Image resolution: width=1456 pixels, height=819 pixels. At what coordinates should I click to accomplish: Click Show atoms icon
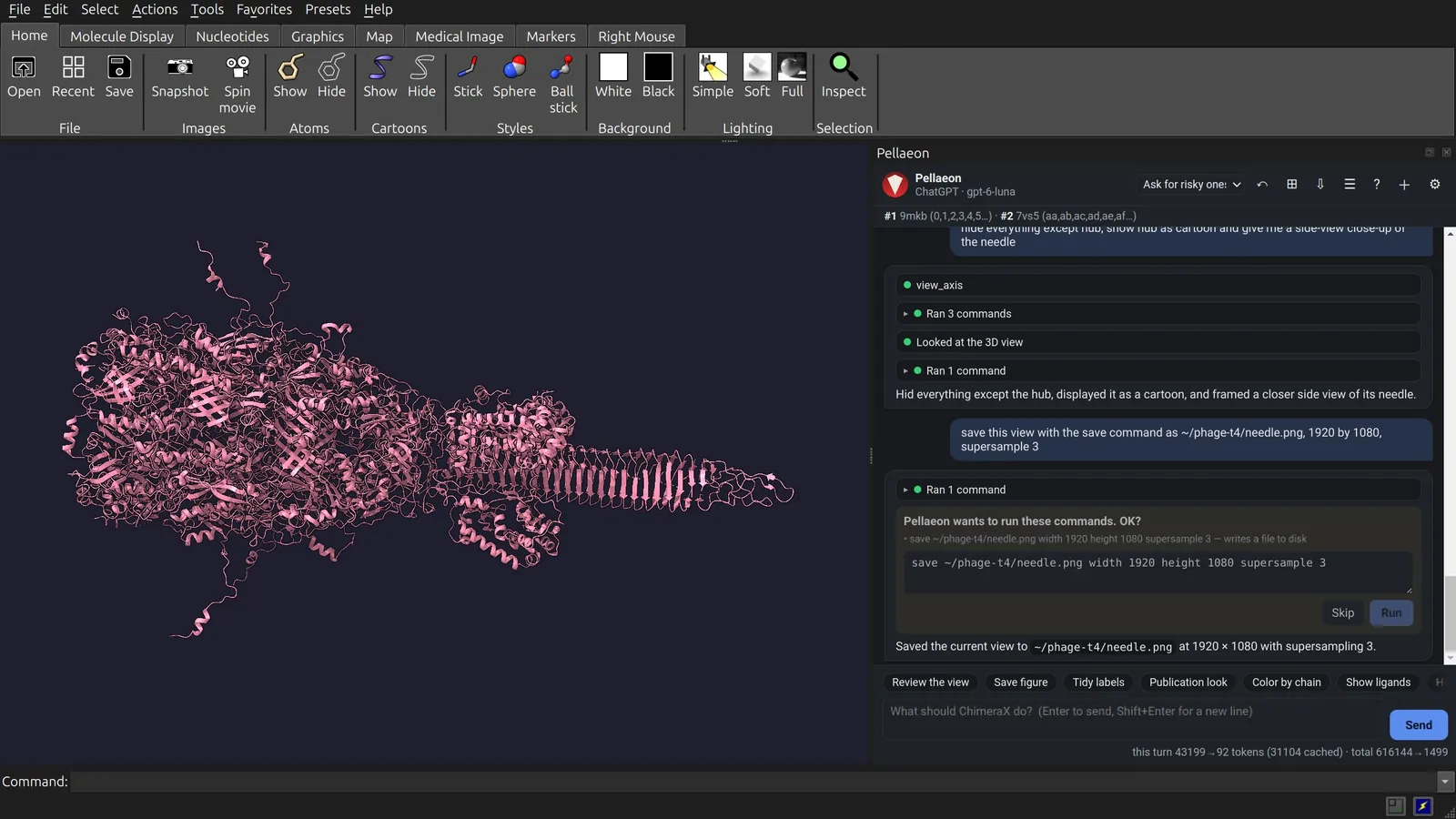pos(290,76)
